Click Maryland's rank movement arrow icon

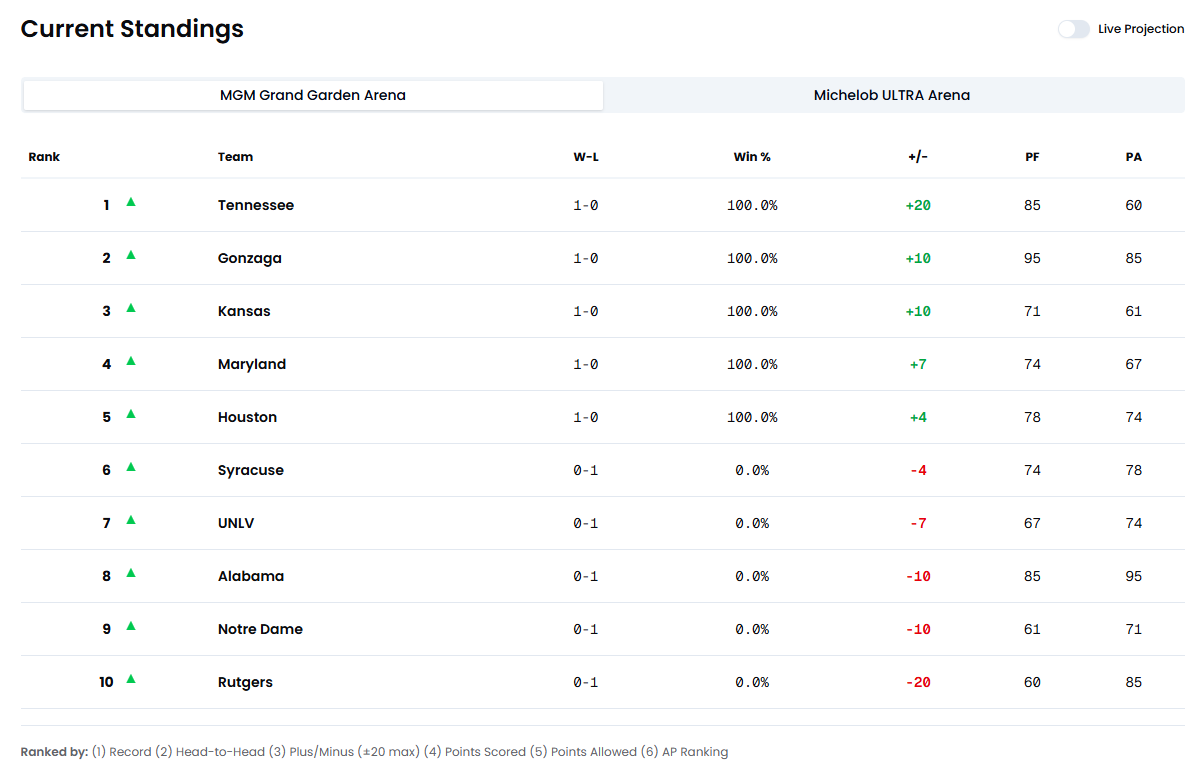tap(131, 361)
